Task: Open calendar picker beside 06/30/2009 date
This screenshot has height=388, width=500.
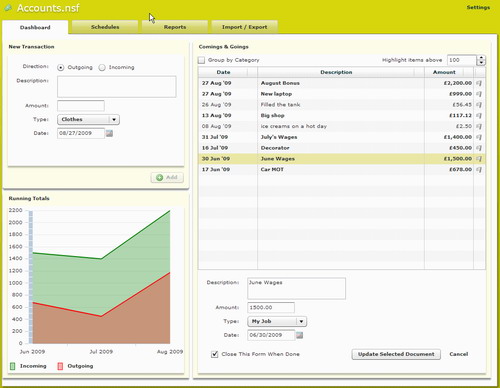Action: [x=299, y=335]
